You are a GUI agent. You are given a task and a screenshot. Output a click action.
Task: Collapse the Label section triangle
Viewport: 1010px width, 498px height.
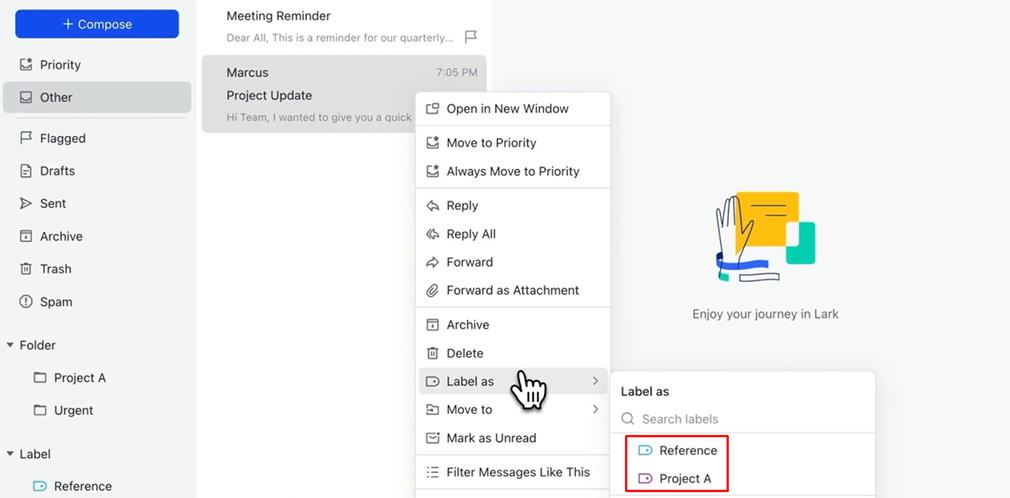coord(10,454)
